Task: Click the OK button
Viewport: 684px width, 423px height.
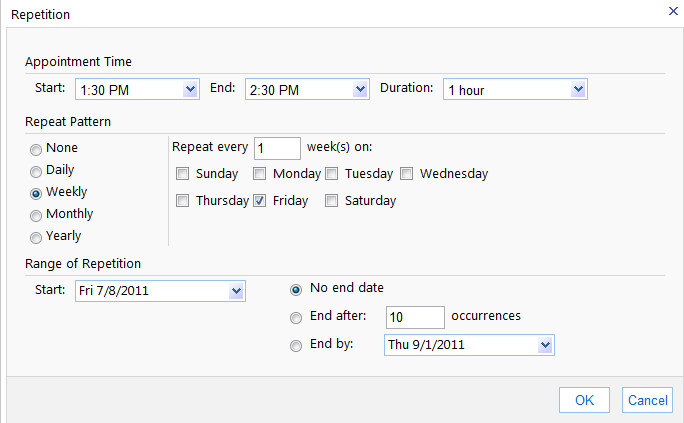Action: coord(584,400)
